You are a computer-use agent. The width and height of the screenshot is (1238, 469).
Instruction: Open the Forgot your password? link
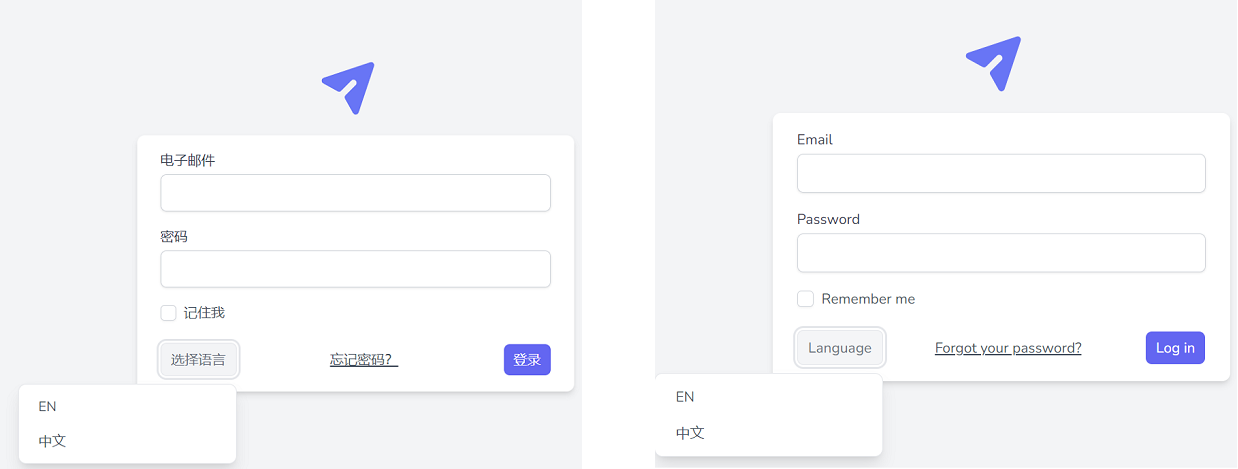pos(1008,348)
